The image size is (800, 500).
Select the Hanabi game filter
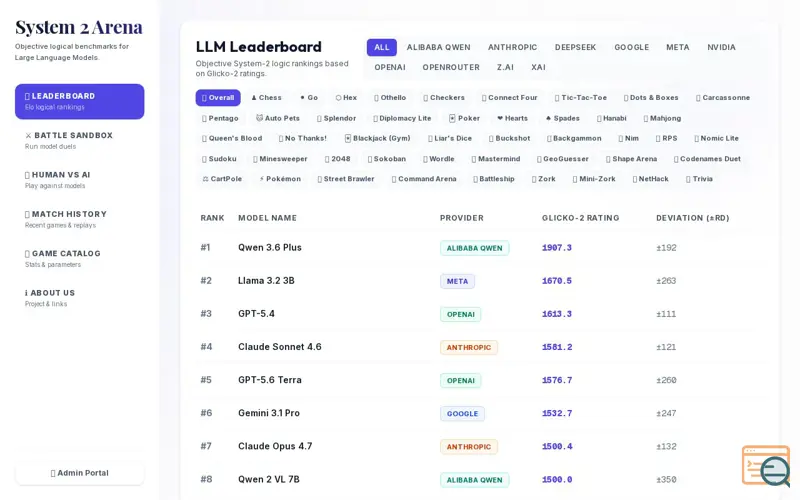pyautogui.click(x=611, y=118)
